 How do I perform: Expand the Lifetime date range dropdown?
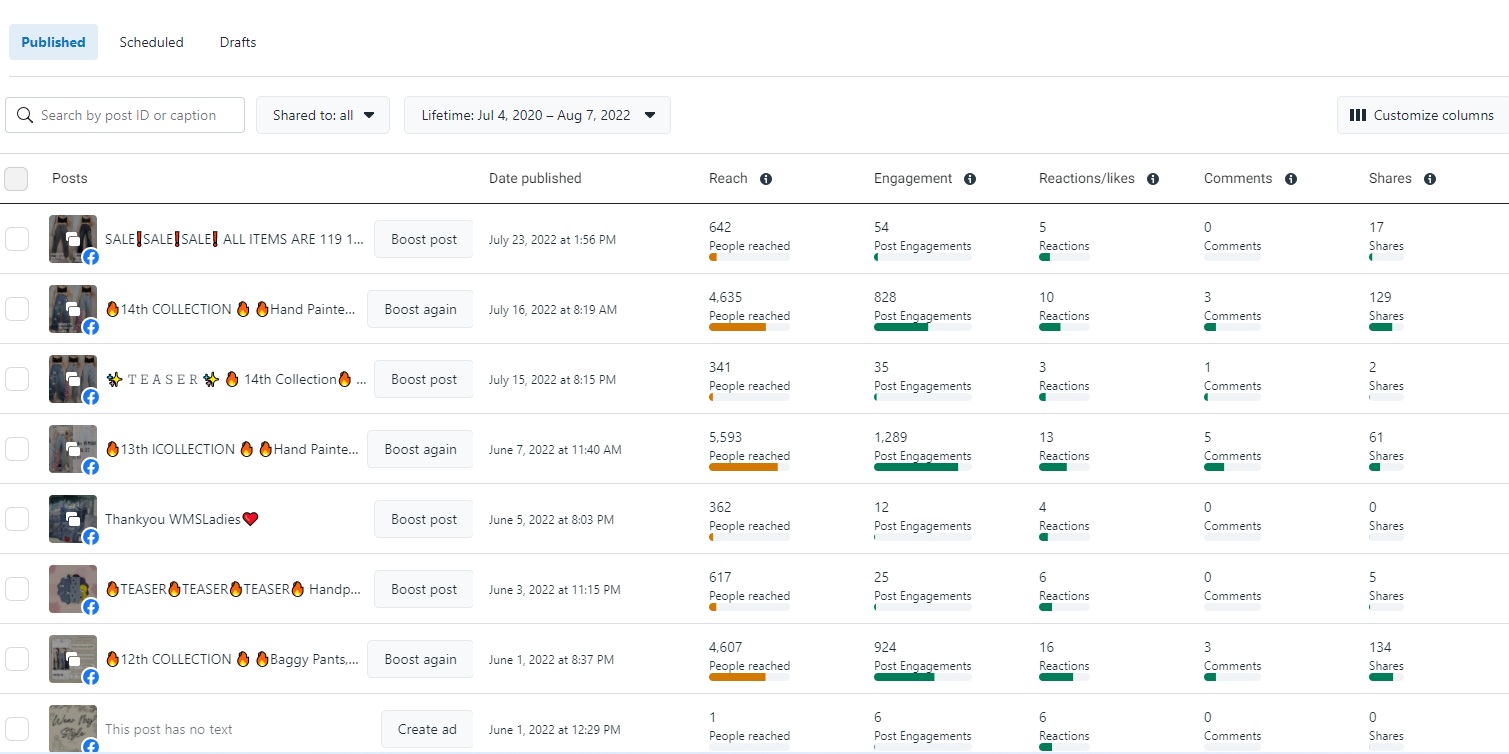[537, 115]
